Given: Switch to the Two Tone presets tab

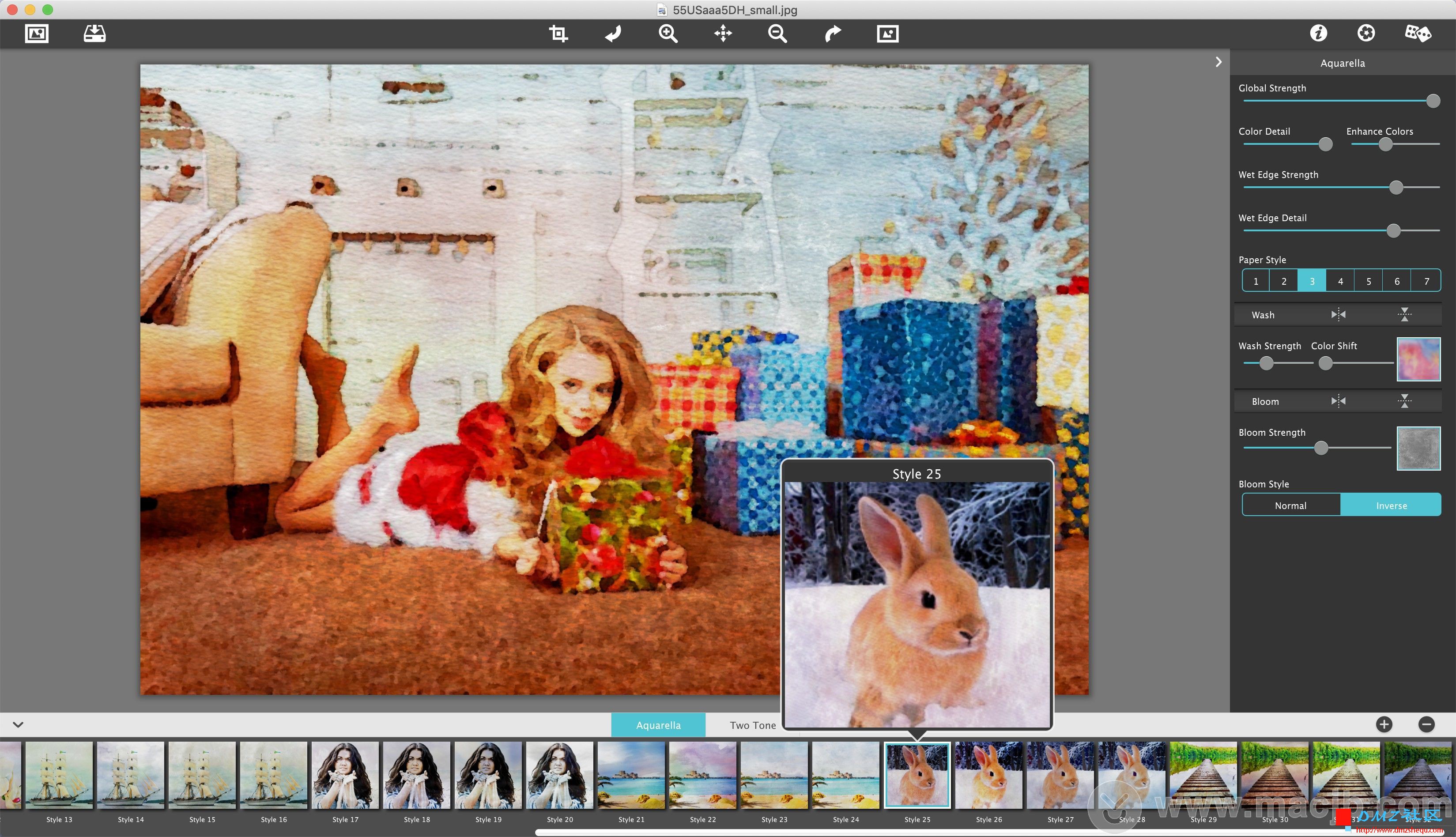Looking at the screenshot, I should [x=752, y=725].
